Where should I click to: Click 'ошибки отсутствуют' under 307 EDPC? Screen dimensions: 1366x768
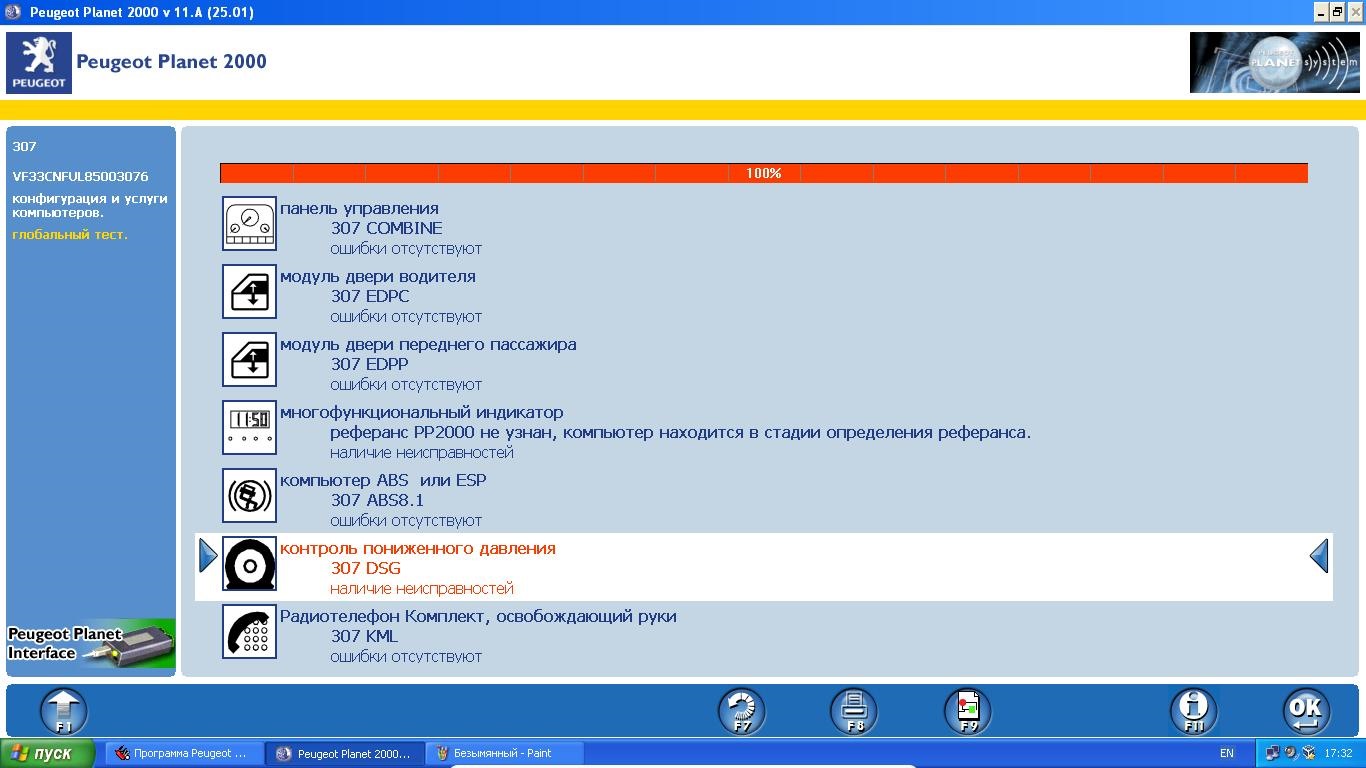[406, 316]
